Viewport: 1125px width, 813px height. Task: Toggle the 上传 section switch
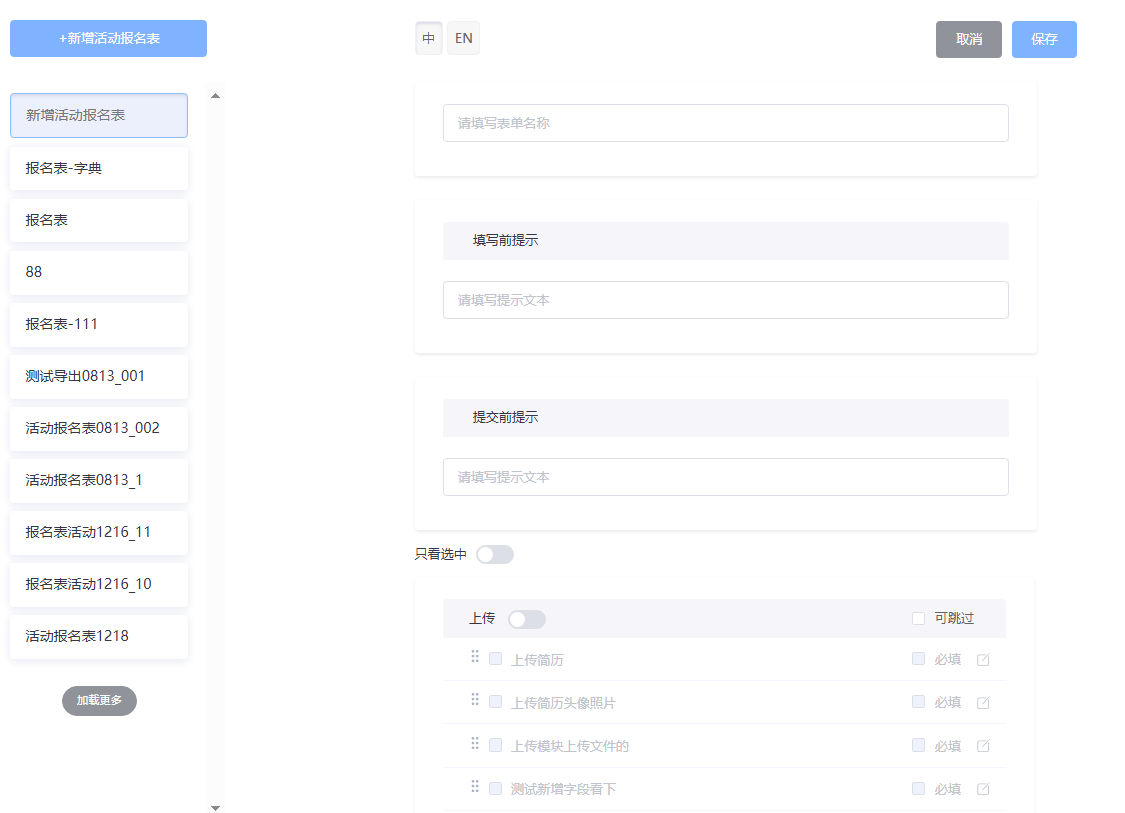(527, 619)
